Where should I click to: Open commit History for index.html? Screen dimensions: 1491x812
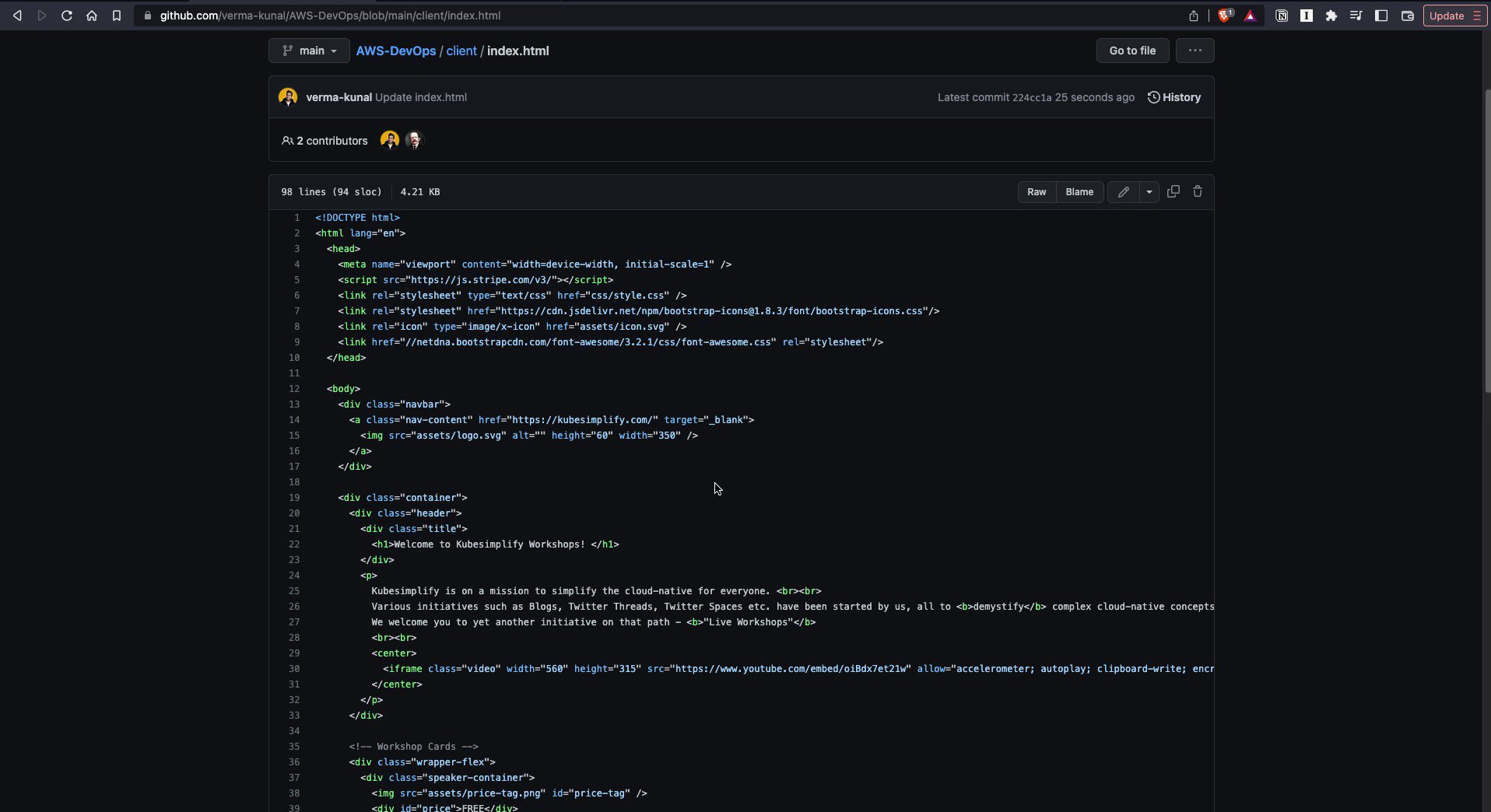pyautogui.click(x=1175, y=97)
